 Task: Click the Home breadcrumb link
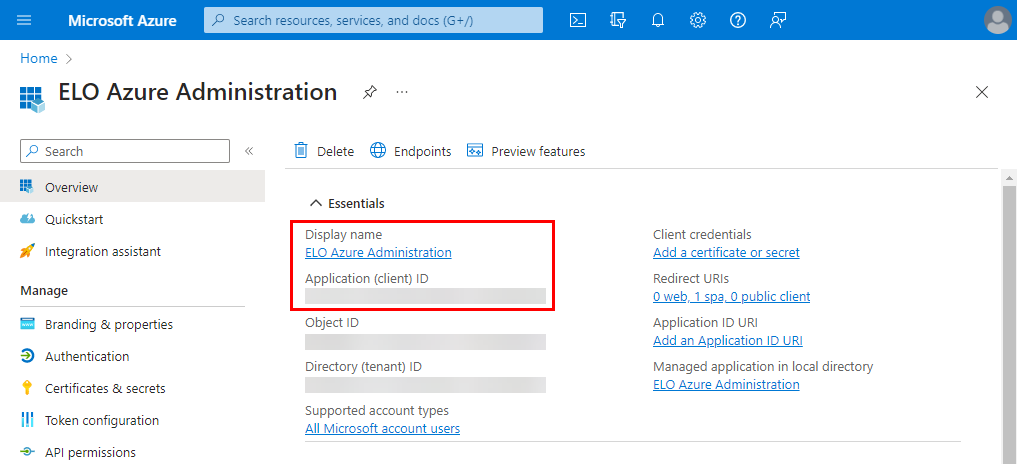click(39, 58)
